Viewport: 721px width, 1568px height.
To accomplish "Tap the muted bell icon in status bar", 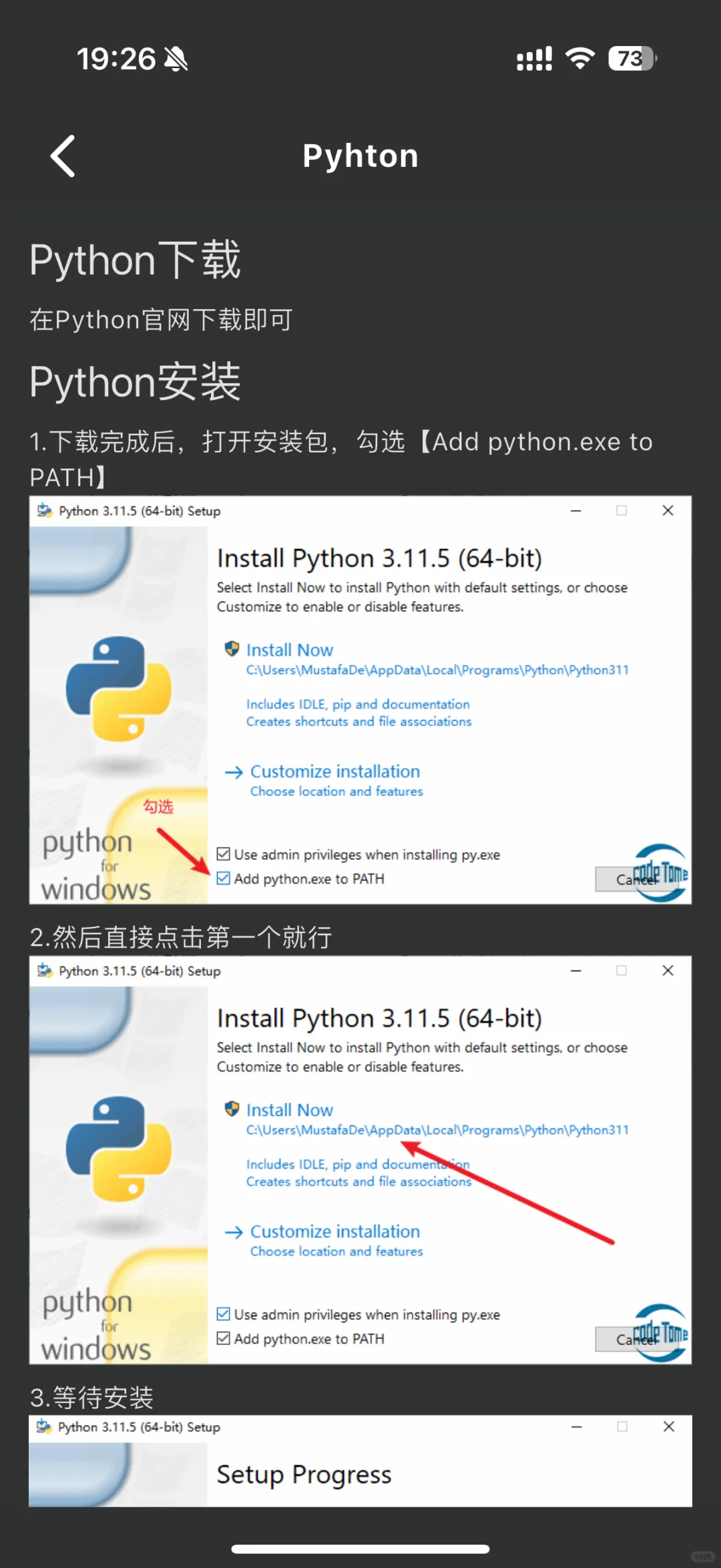I will tap(177, 59).
